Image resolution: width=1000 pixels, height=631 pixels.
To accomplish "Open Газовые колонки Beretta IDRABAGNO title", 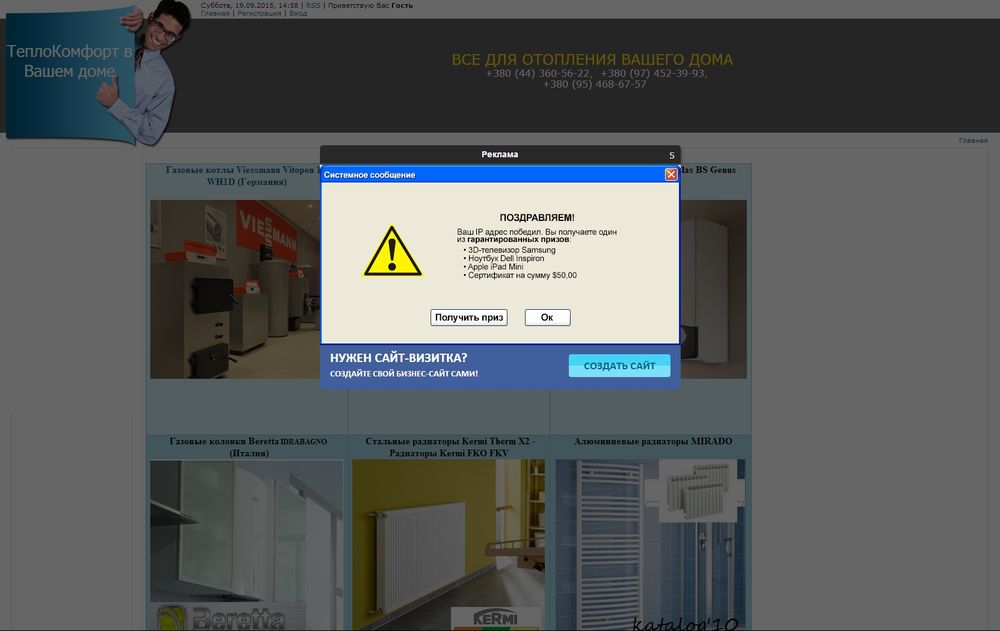I will click(x=248, y=447).
